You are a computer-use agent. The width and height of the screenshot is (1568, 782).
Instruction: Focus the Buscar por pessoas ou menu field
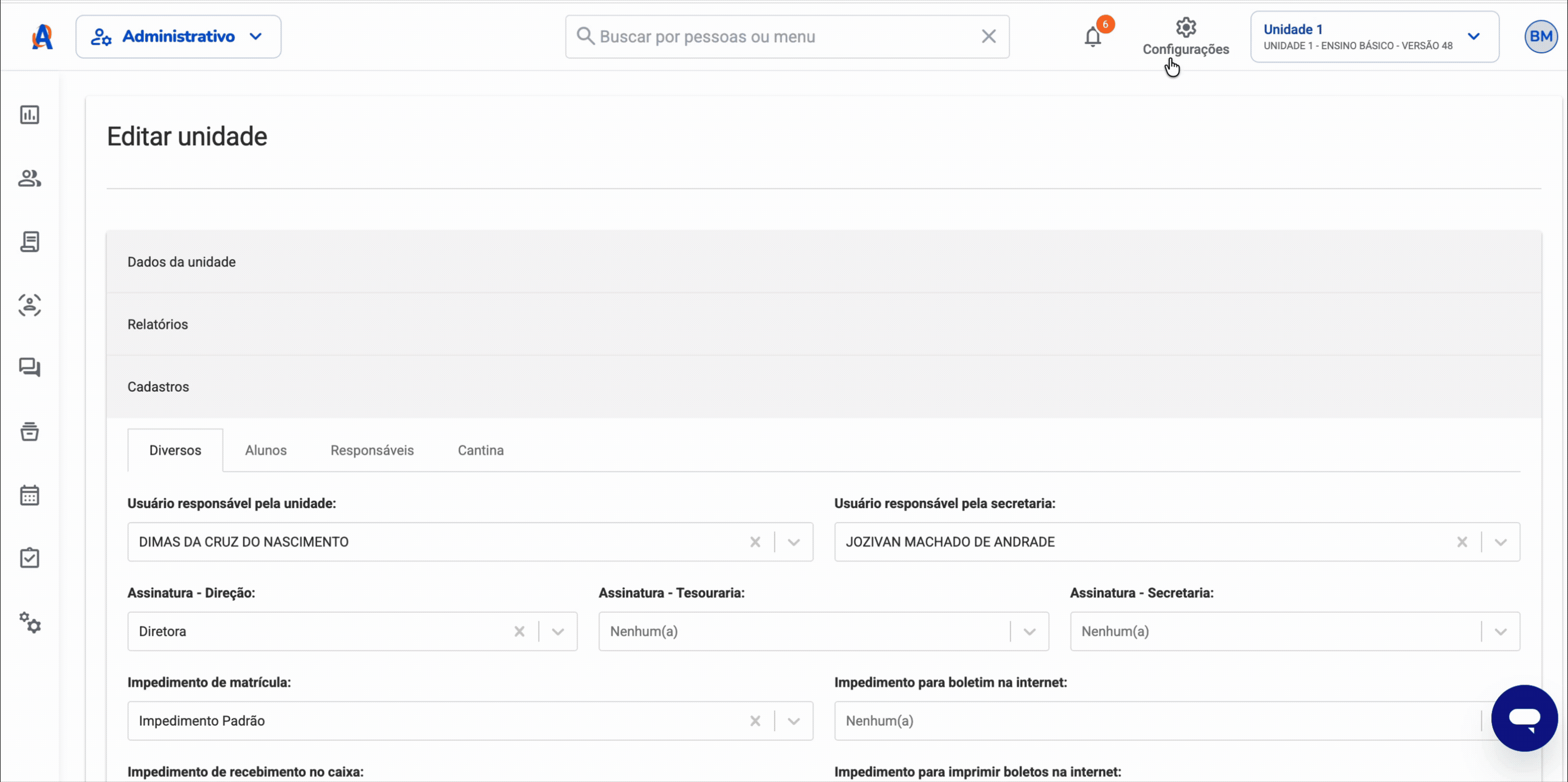[x=787, y=36]
